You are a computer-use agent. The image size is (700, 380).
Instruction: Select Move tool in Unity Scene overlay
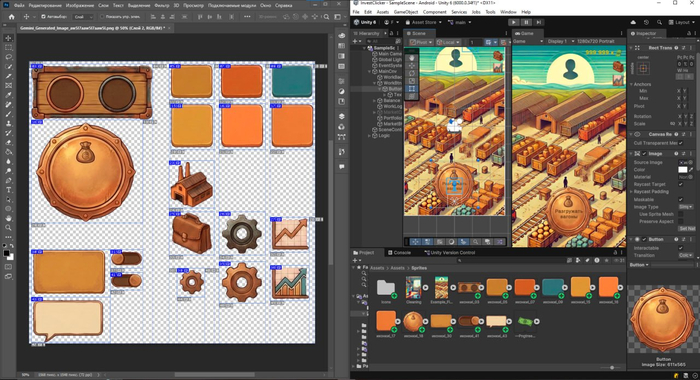(412, 66)
